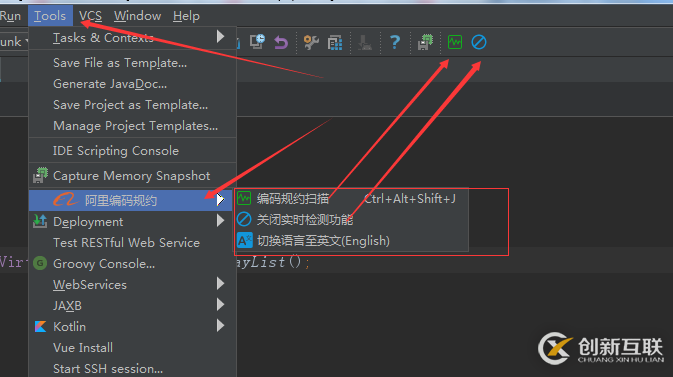Expand the Deployment submenu arrow
Viewport: 673px width, 377px height.
point(220,220)
